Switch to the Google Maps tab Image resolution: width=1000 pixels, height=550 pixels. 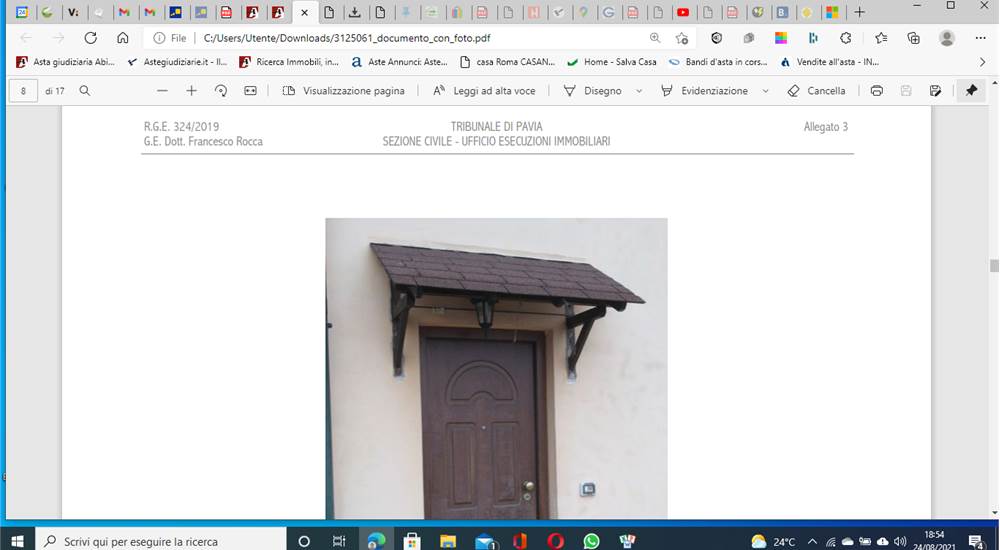pos(583,12)
